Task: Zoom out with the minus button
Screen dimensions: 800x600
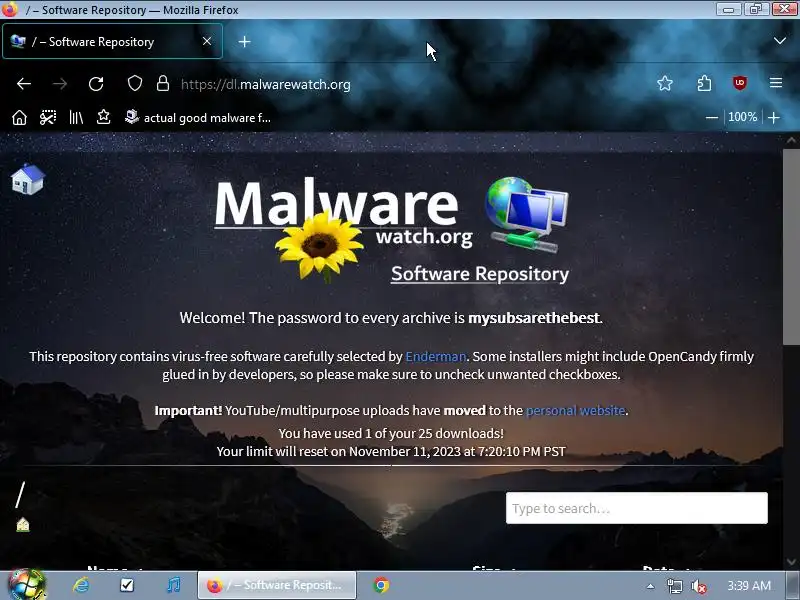Action: click(x=712, y=117)
